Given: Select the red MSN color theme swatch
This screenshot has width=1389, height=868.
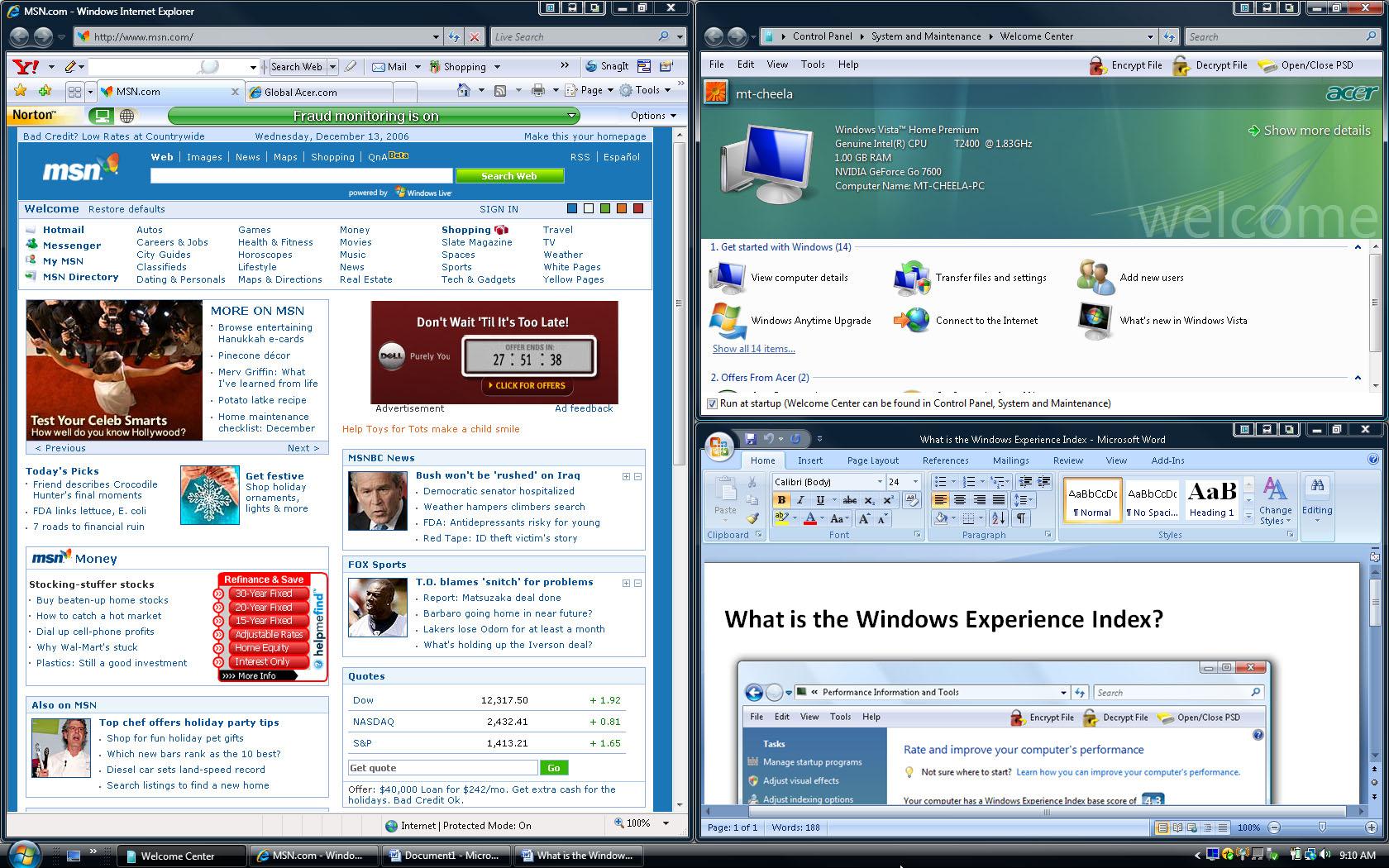Looking at the screenshot, I should (638, 208).
